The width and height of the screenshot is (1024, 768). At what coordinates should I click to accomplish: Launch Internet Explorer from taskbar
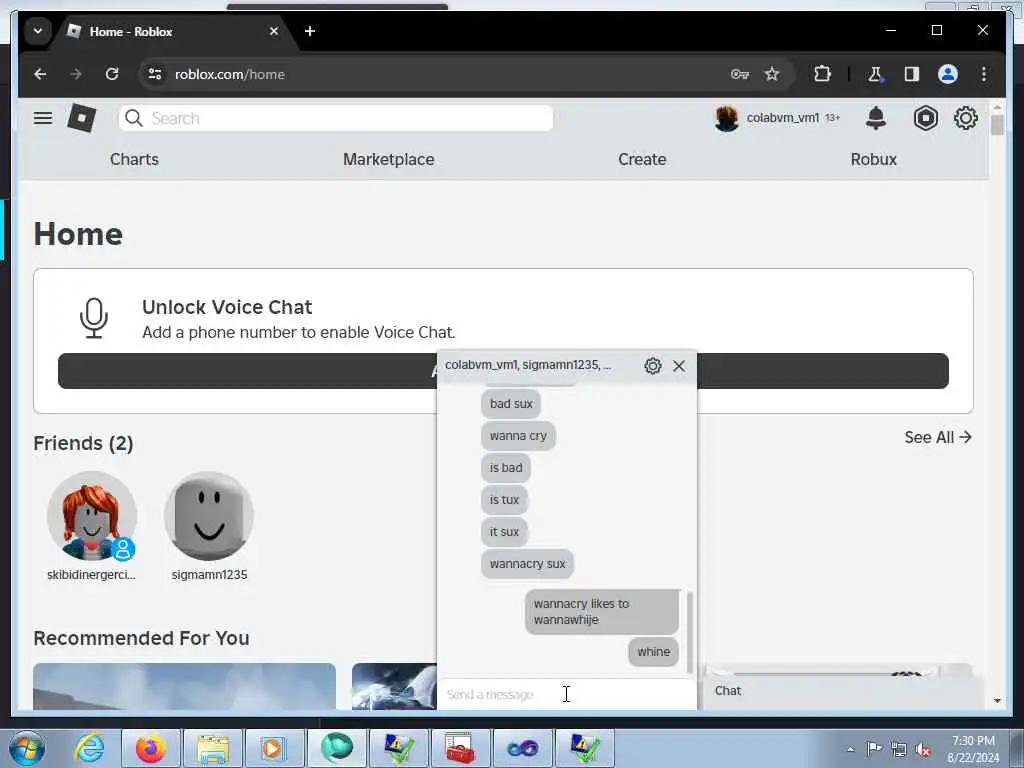pyautogui.click(x=89, y=748)
